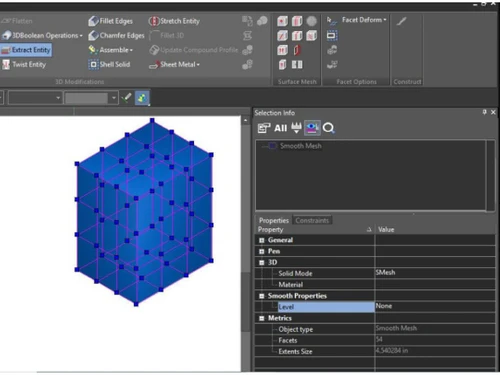Screen dimensions: 500x375
Task: Click the Level value None
Action: pos(435,306)
